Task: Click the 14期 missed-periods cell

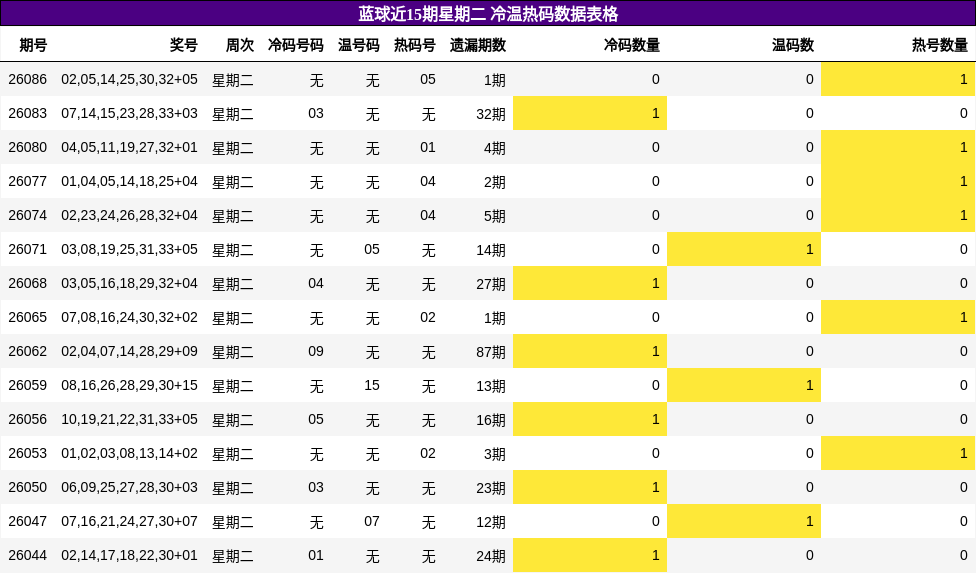Action: tap(491, 250)
